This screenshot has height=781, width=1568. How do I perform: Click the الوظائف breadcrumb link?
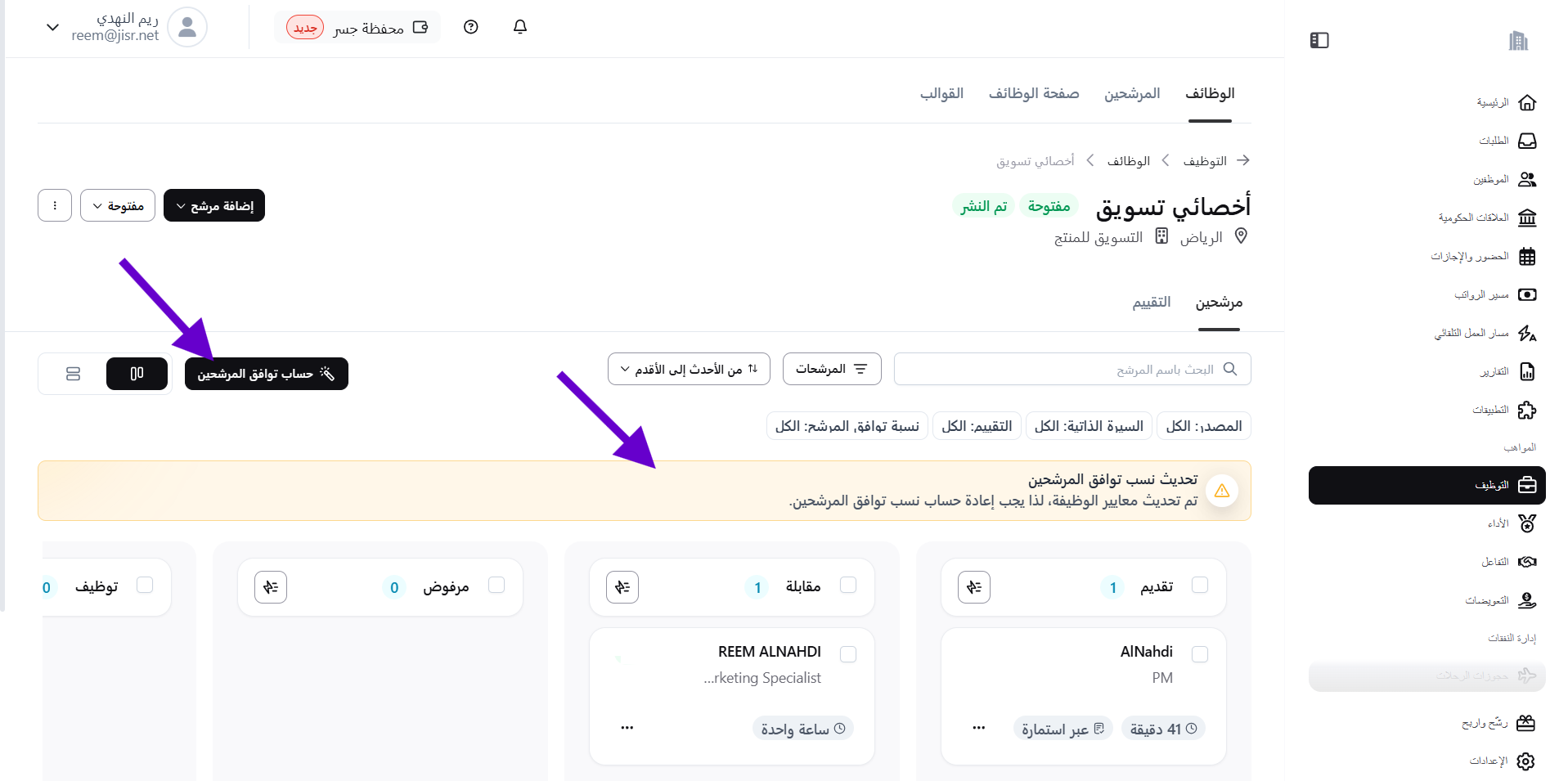(1128, 161)
